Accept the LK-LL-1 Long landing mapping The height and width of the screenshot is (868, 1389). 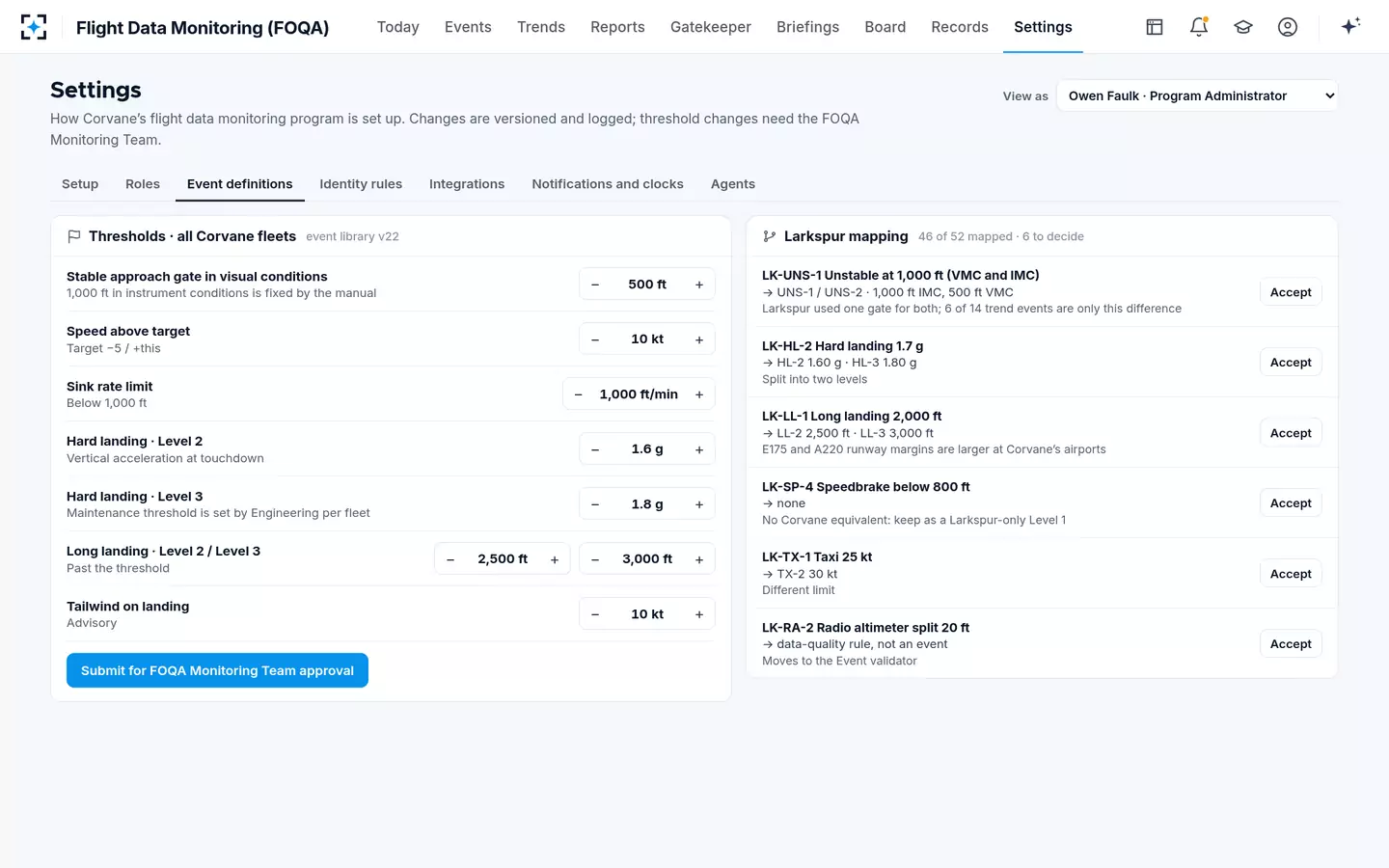(1291, 433)
